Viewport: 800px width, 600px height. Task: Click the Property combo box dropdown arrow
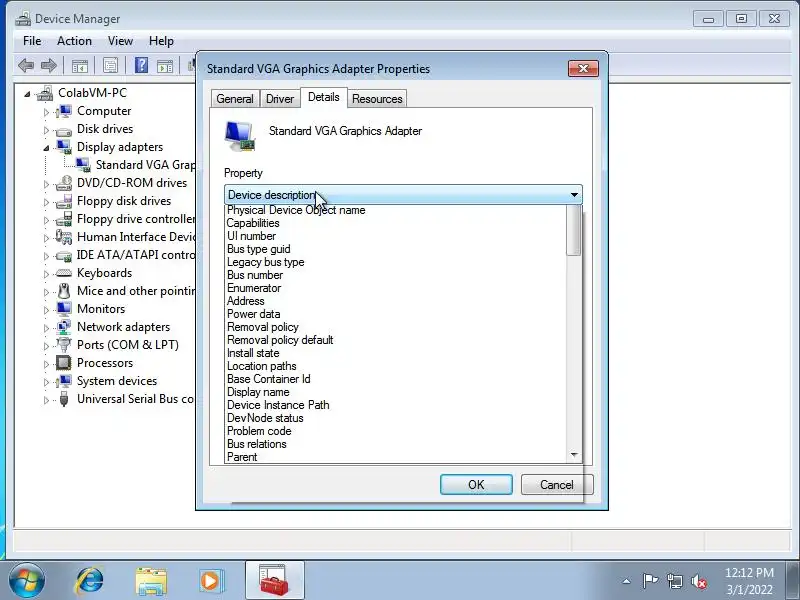574,195
